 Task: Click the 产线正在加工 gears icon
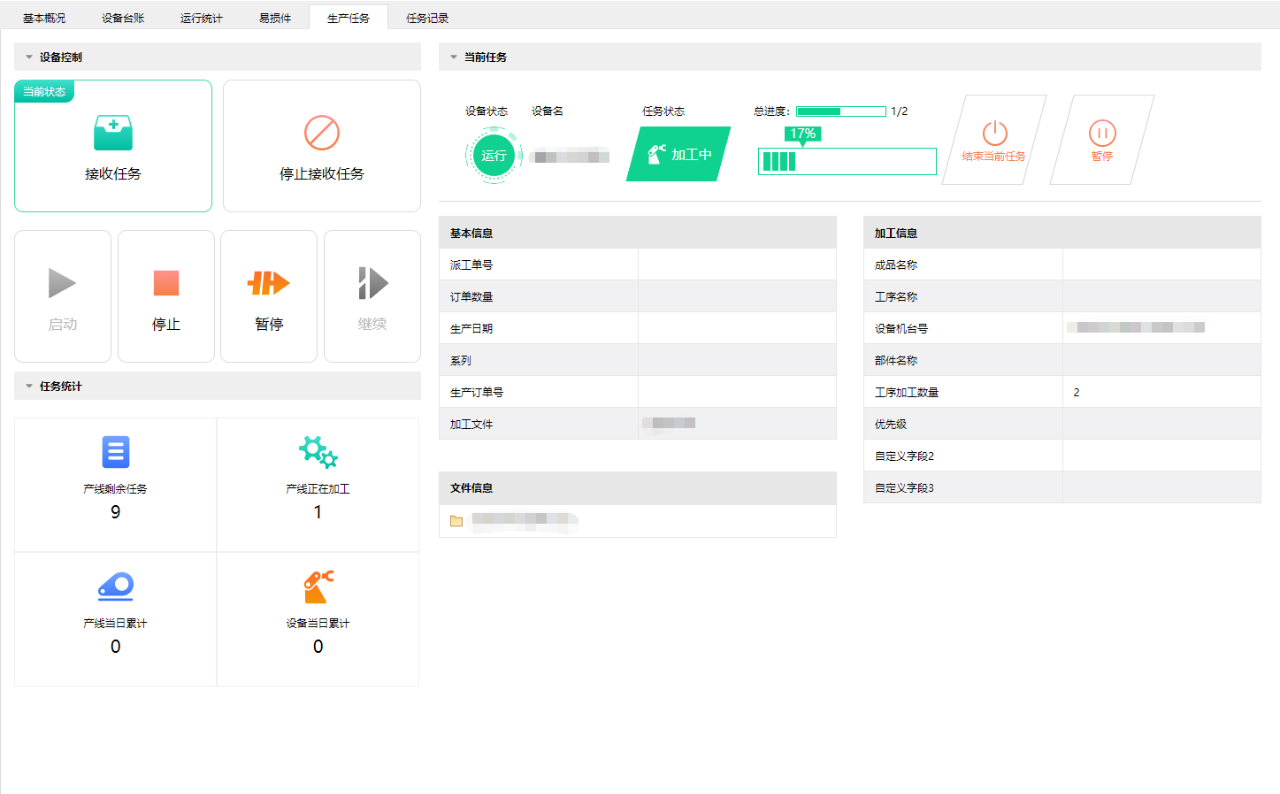click(x=318, y=453)
